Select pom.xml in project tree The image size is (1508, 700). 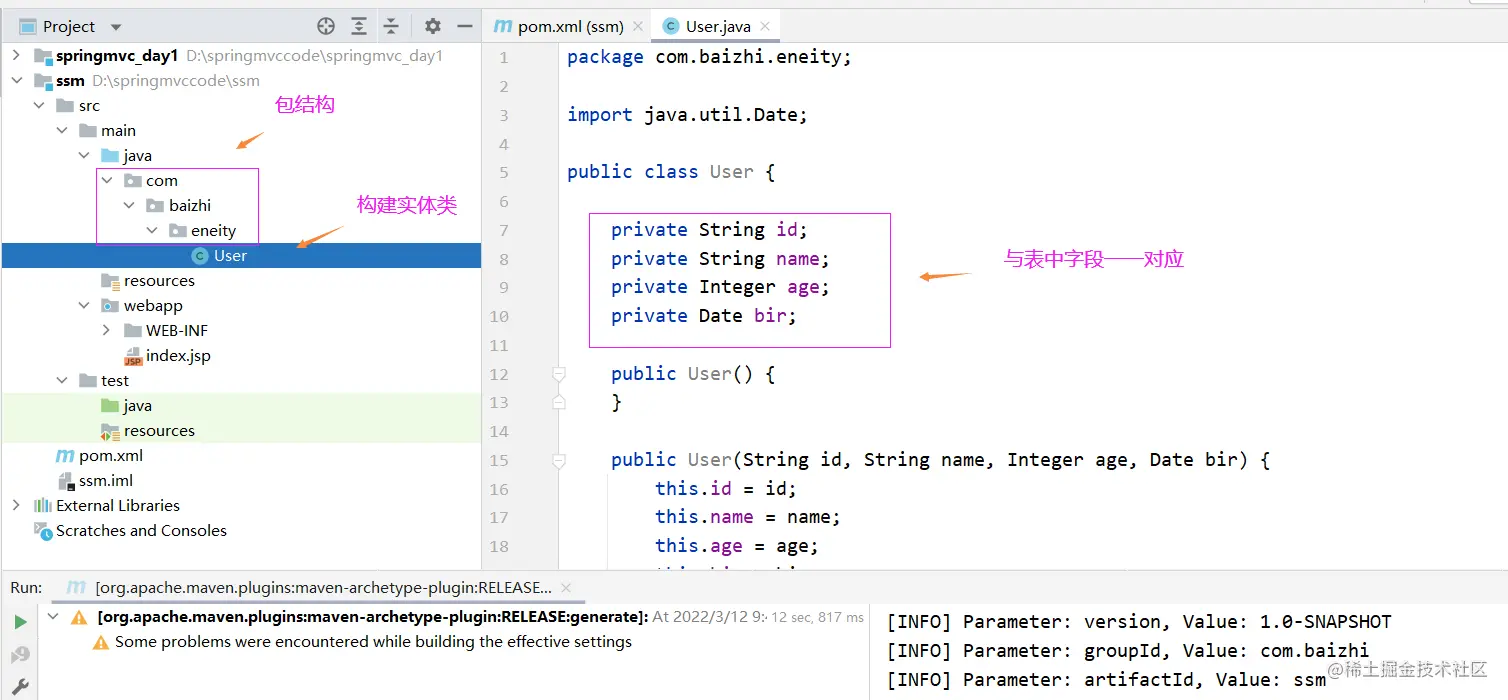coord(111,456)
